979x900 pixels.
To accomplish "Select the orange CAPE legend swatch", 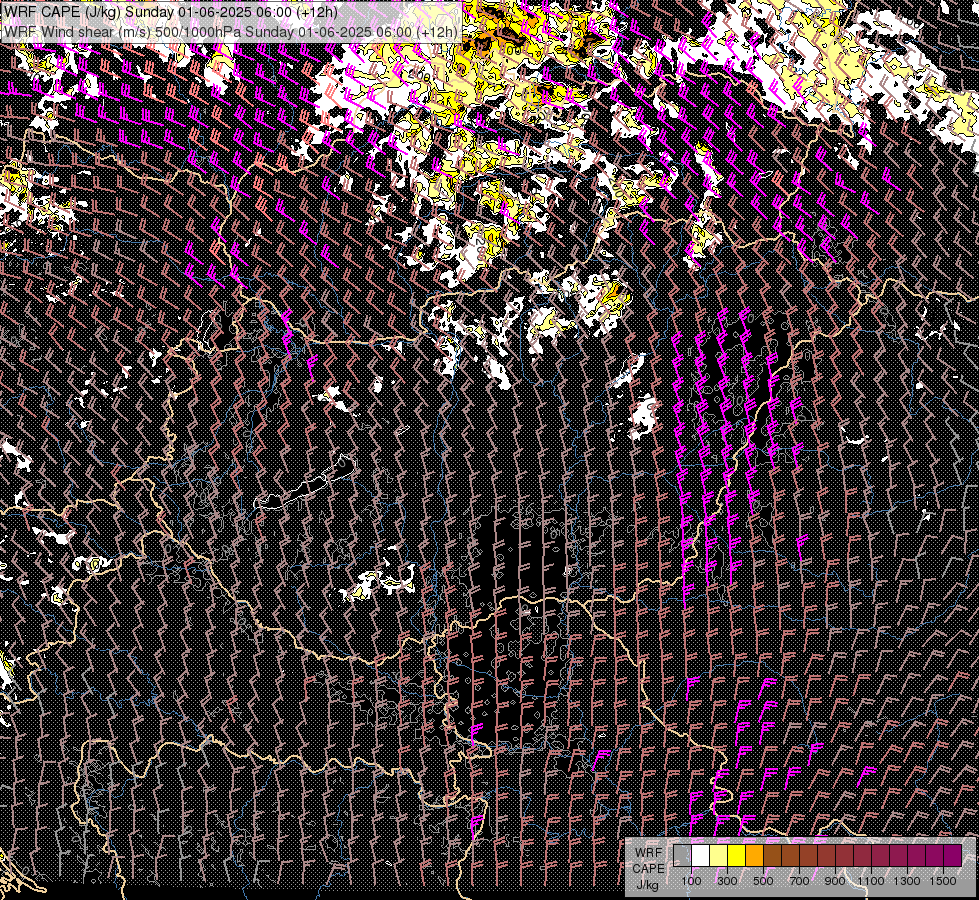I will tap(754, 855).
